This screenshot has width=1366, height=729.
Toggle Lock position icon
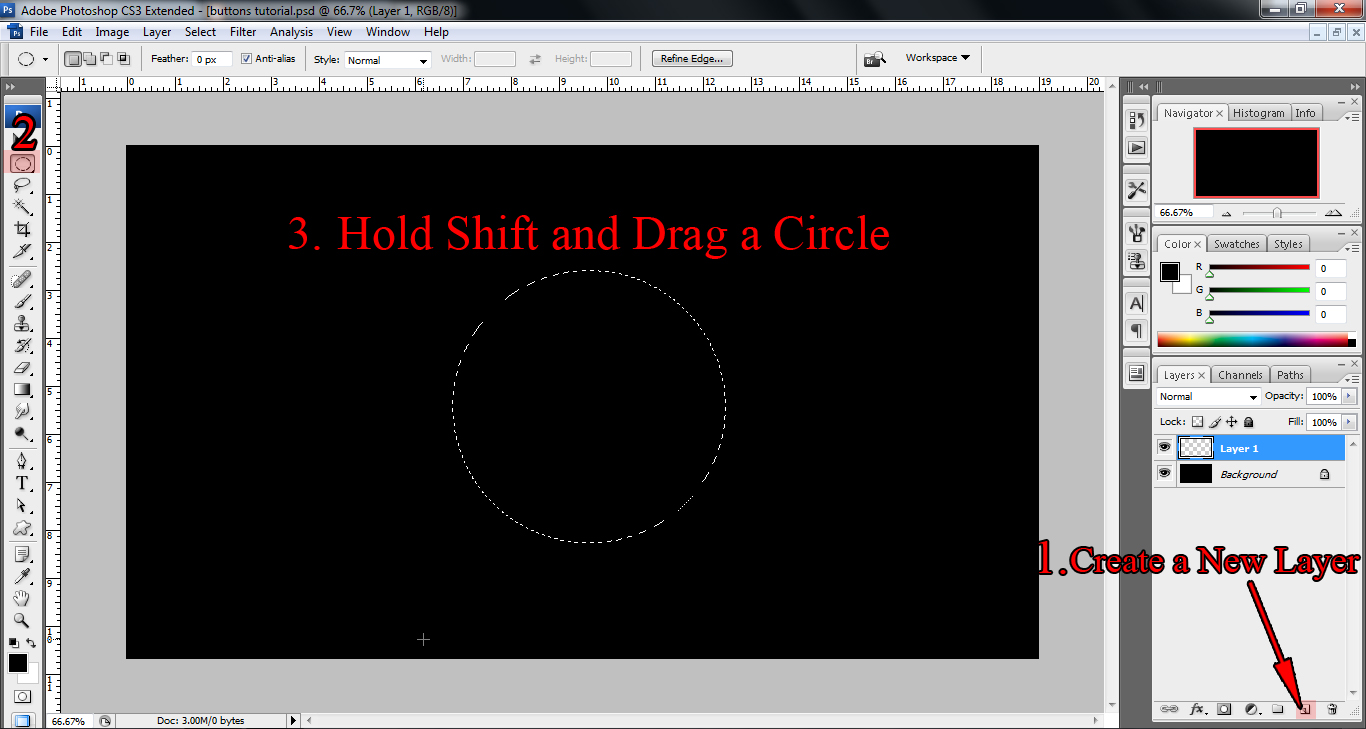[x=1231, y=422]
